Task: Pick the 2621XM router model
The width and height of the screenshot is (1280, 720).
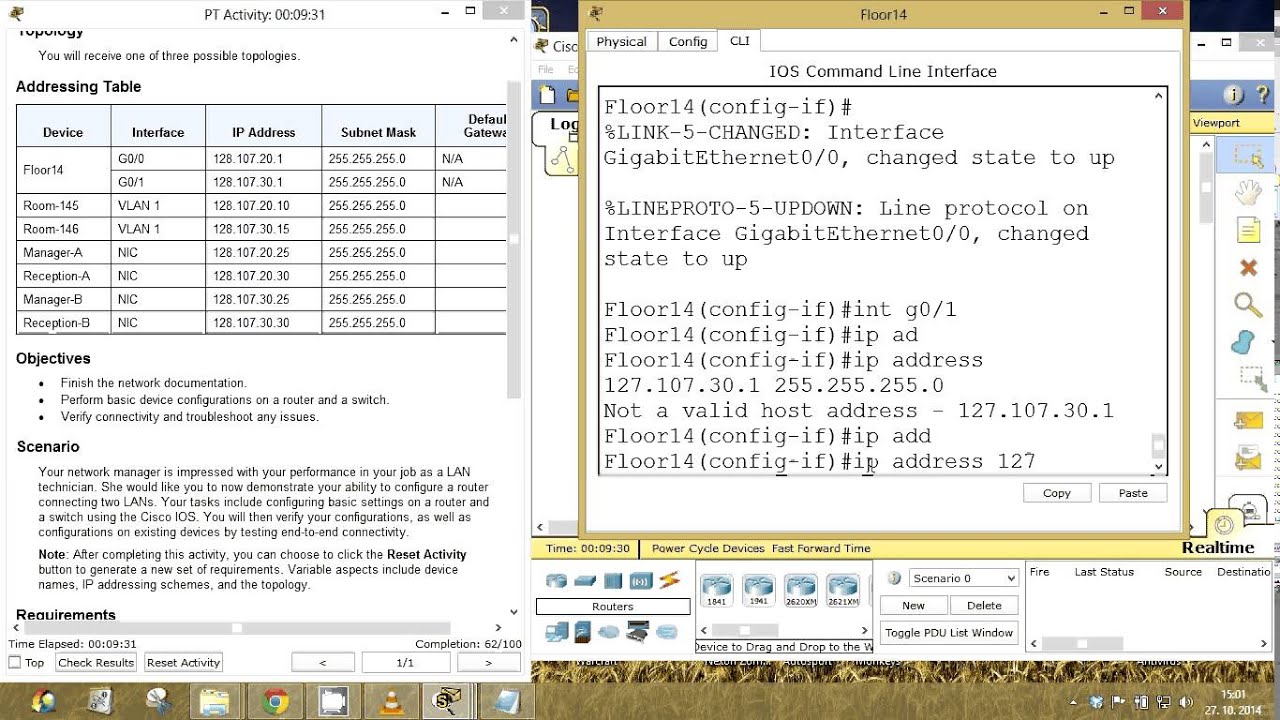Action: 843,589
